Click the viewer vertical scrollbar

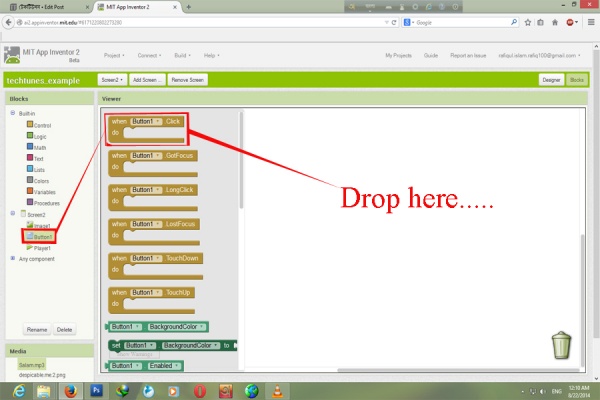tap(582, 300)
